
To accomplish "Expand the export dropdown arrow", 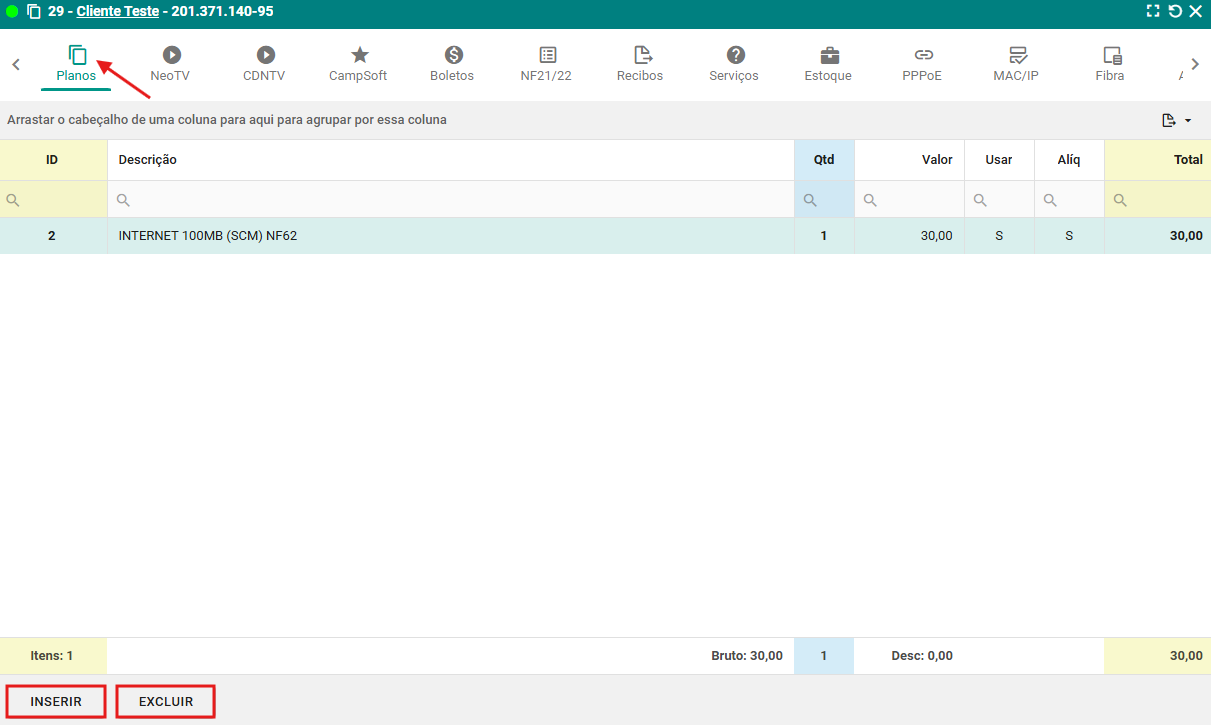I will click(x=1188, y=121).
